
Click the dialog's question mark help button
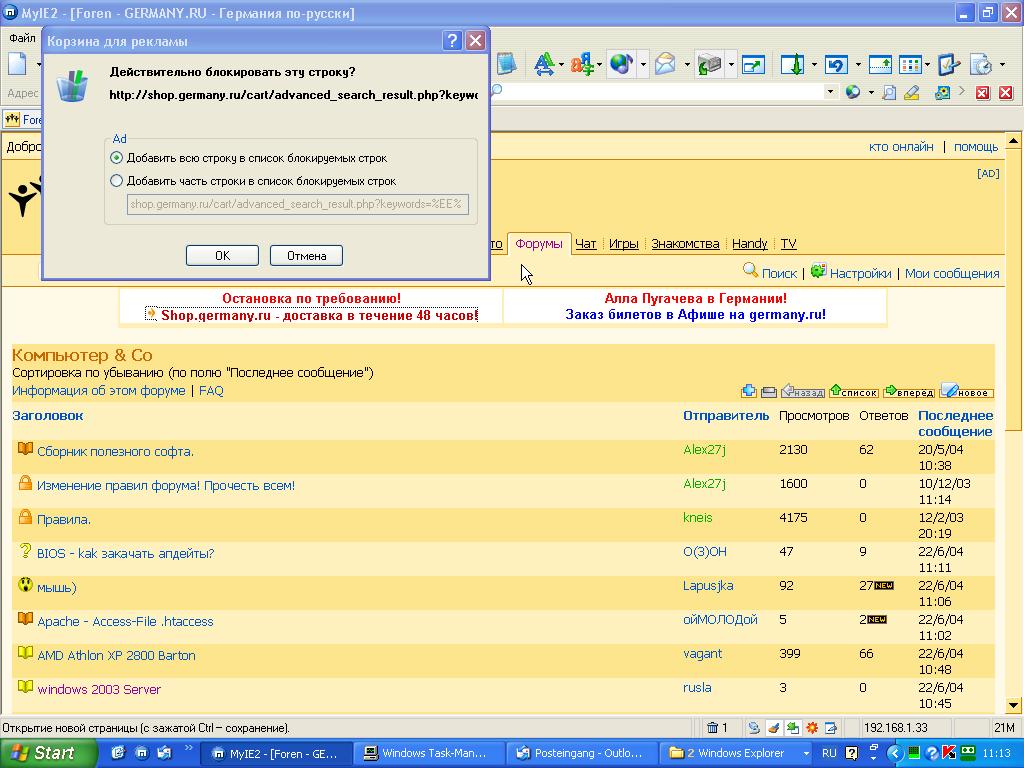click(x=452, y=40)
